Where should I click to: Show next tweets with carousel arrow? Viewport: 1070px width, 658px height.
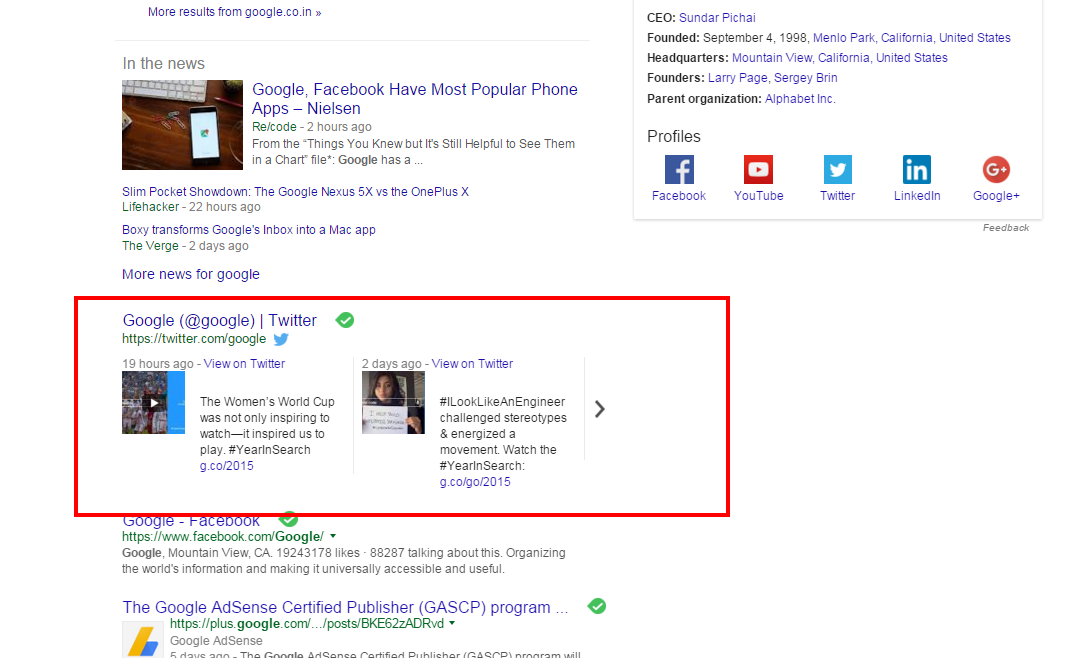tap(599, 409)
